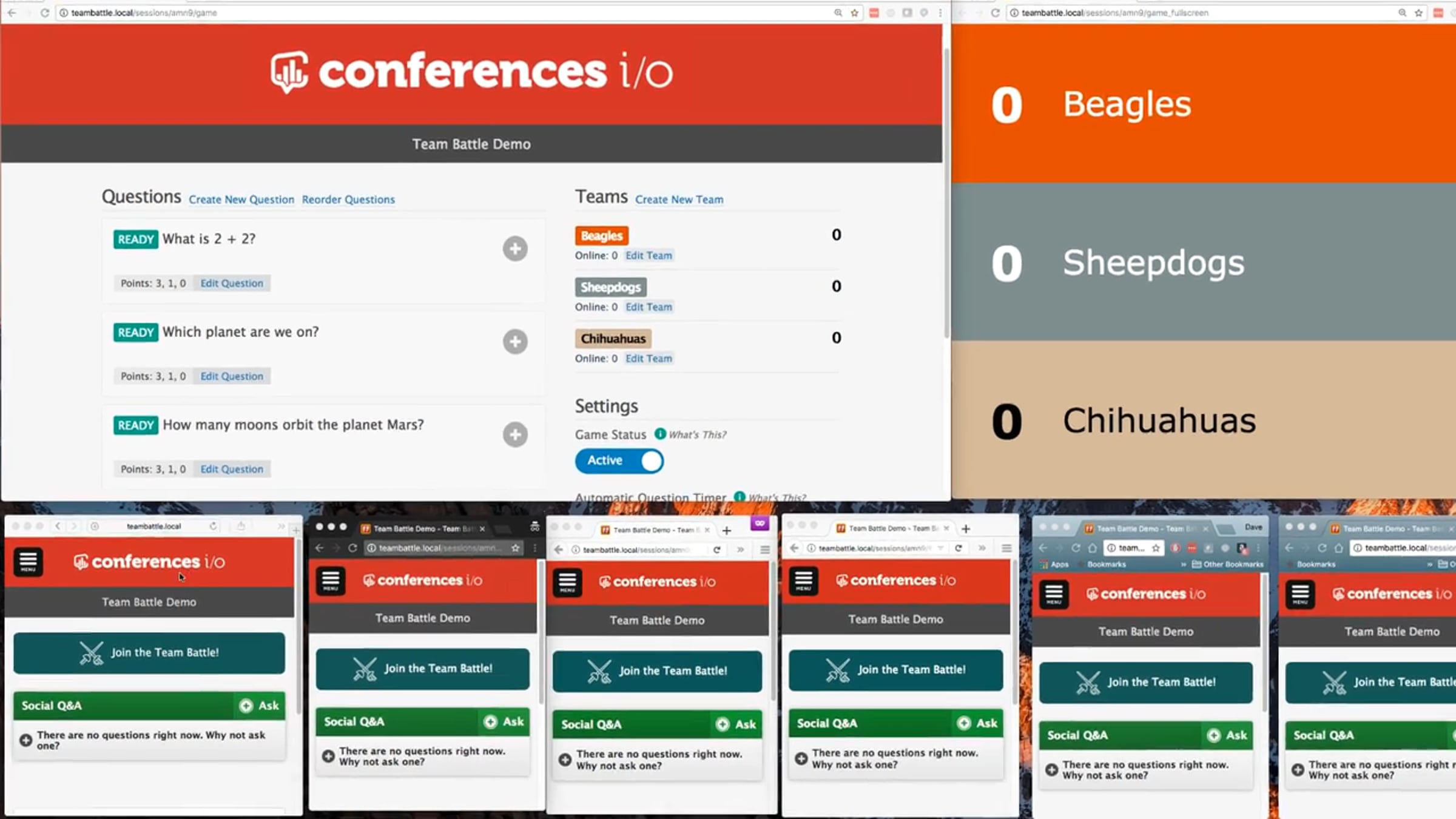
Task: Open the Reorder Questions link
Action: coord(348,200)
